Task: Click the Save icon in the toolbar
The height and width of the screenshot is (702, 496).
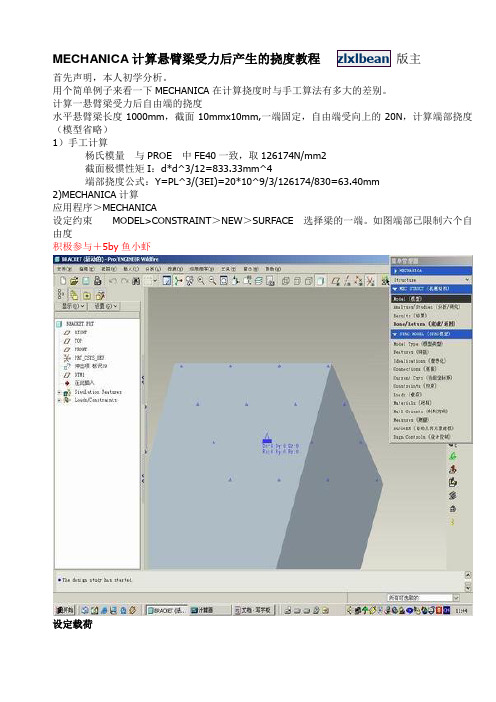Action: click(86, 281)
